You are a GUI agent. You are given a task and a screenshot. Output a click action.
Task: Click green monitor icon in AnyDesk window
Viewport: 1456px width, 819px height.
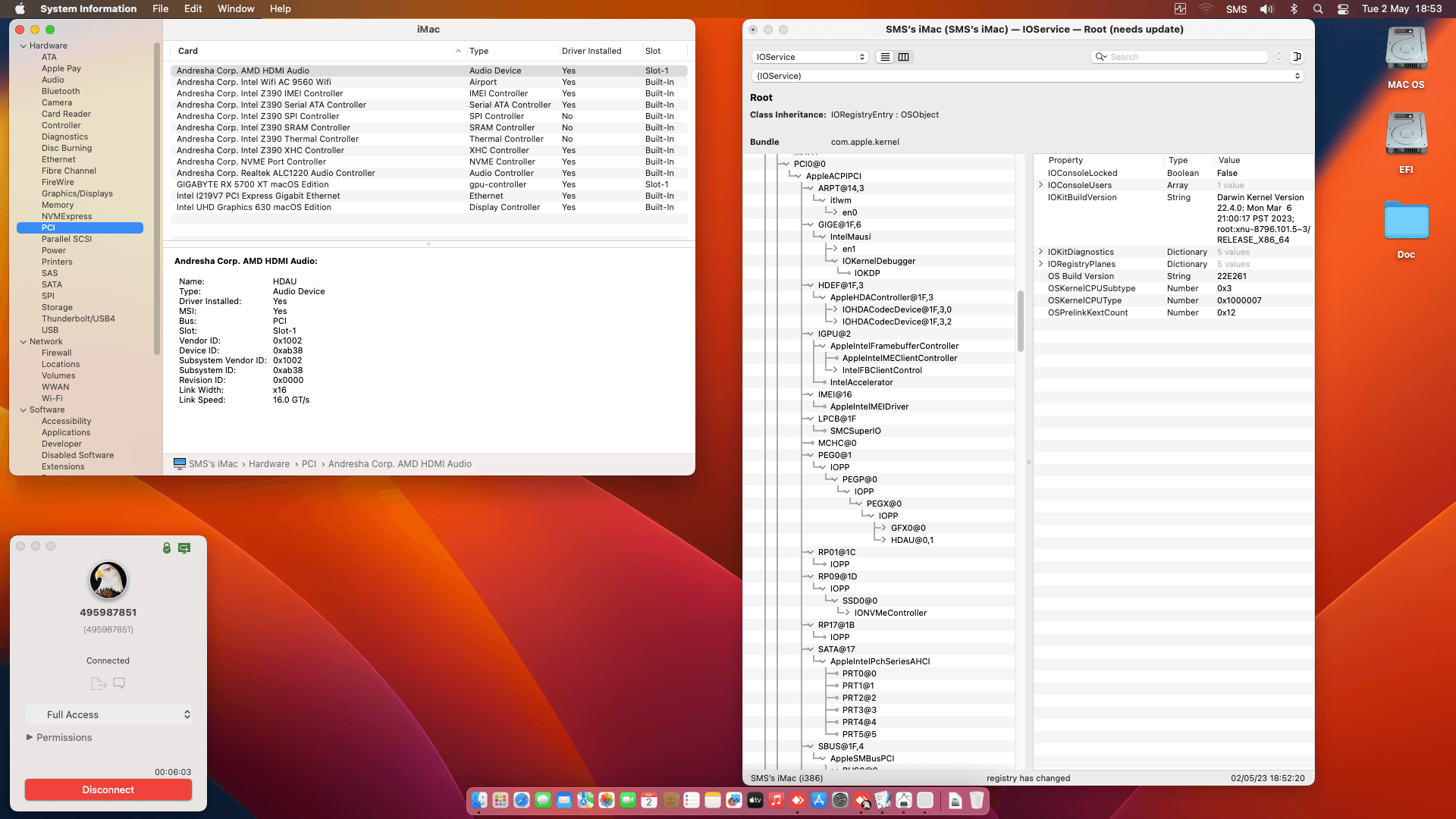tap(184, 548)
